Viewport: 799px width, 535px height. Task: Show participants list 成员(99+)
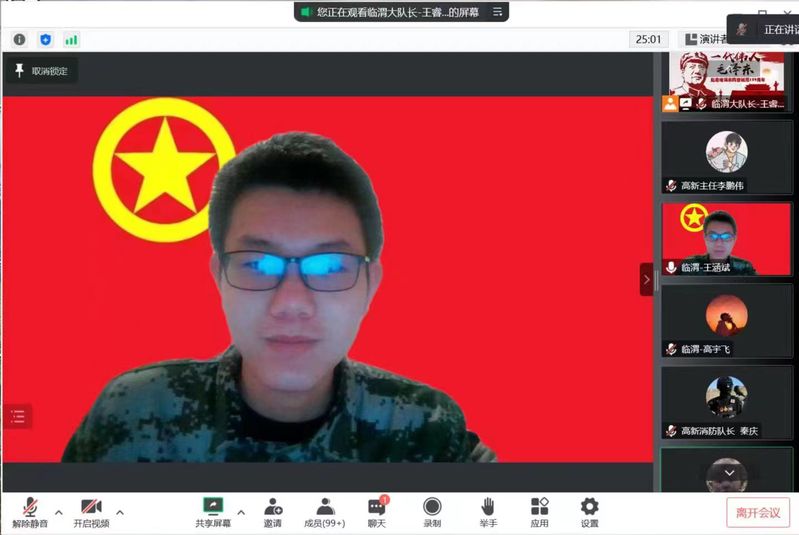[x=325, y=513]
